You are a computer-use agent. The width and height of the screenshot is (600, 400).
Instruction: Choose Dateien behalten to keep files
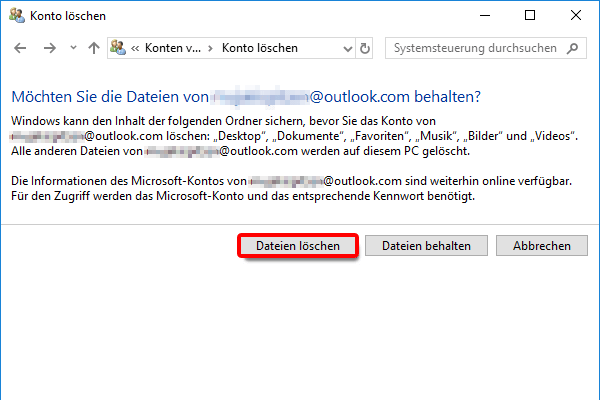[x=426, y=246]
